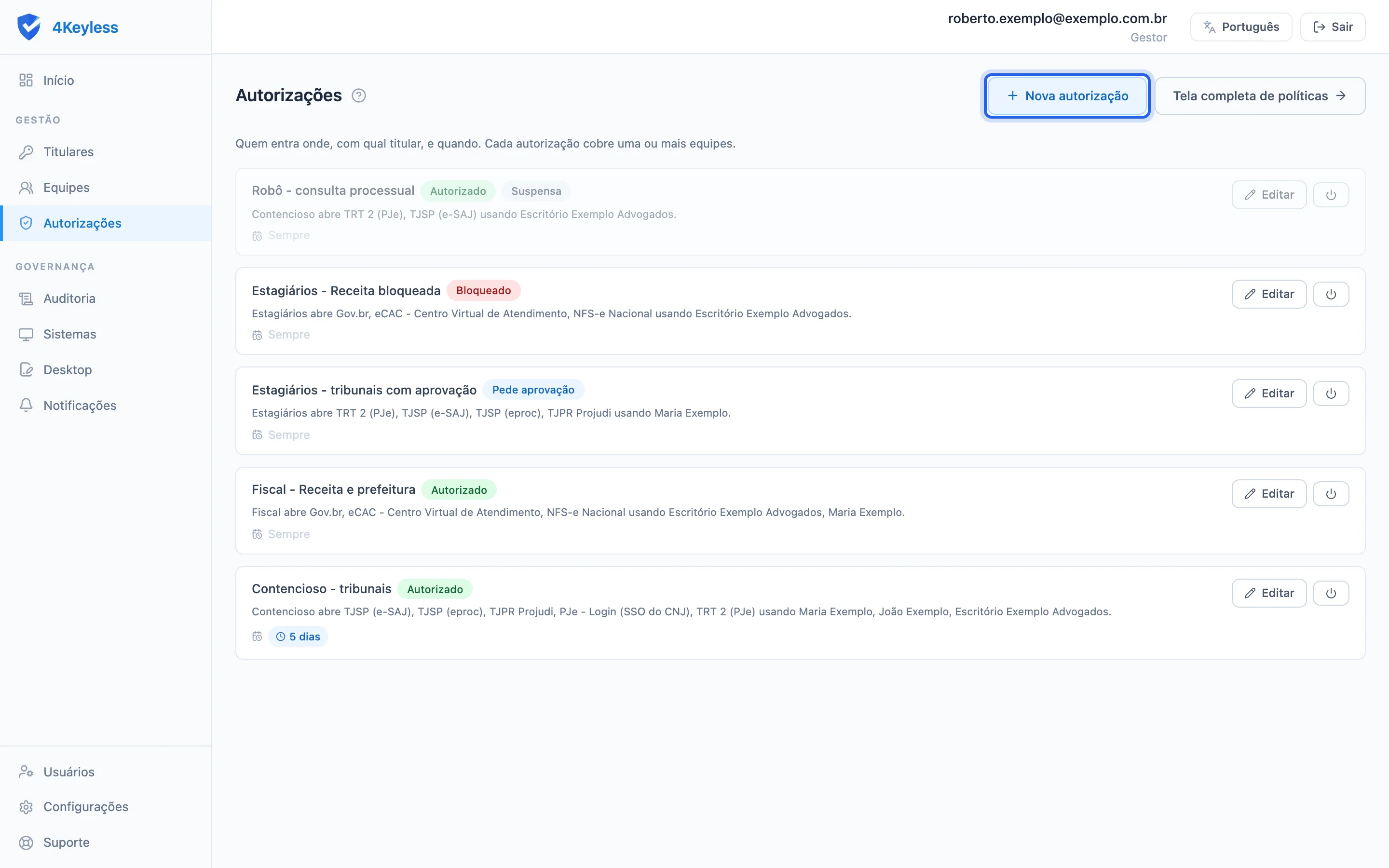The image size is (1389, 868).
Task: Click the Pede aprovação status badge
Action: [x=533, y=390]
